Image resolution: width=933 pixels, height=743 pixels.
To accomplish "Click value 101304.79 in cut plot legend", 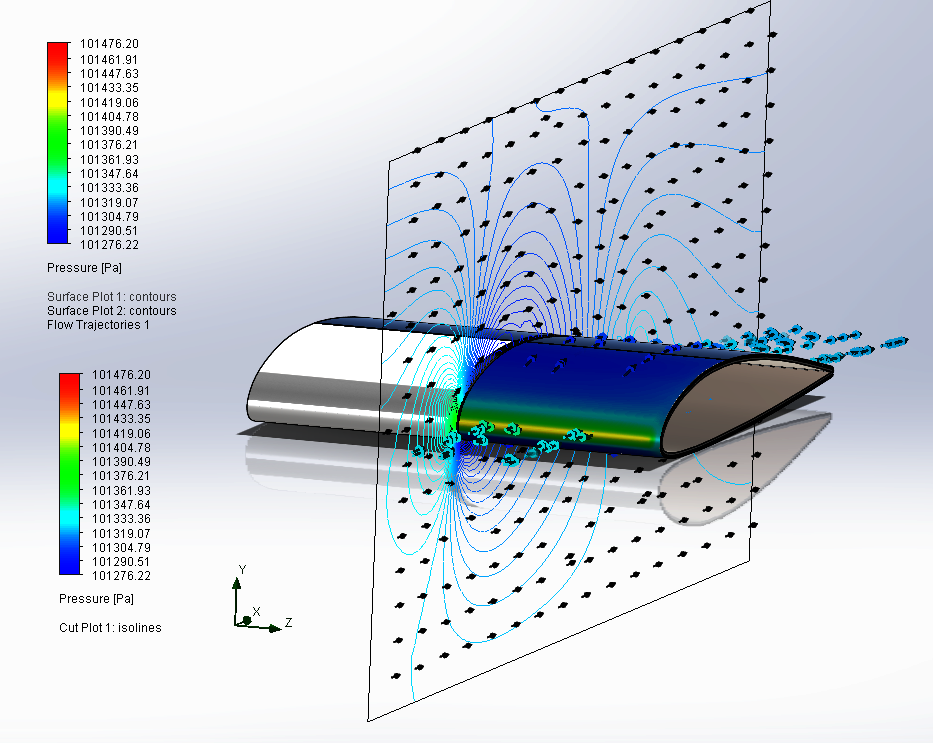I will click(121, 547).
